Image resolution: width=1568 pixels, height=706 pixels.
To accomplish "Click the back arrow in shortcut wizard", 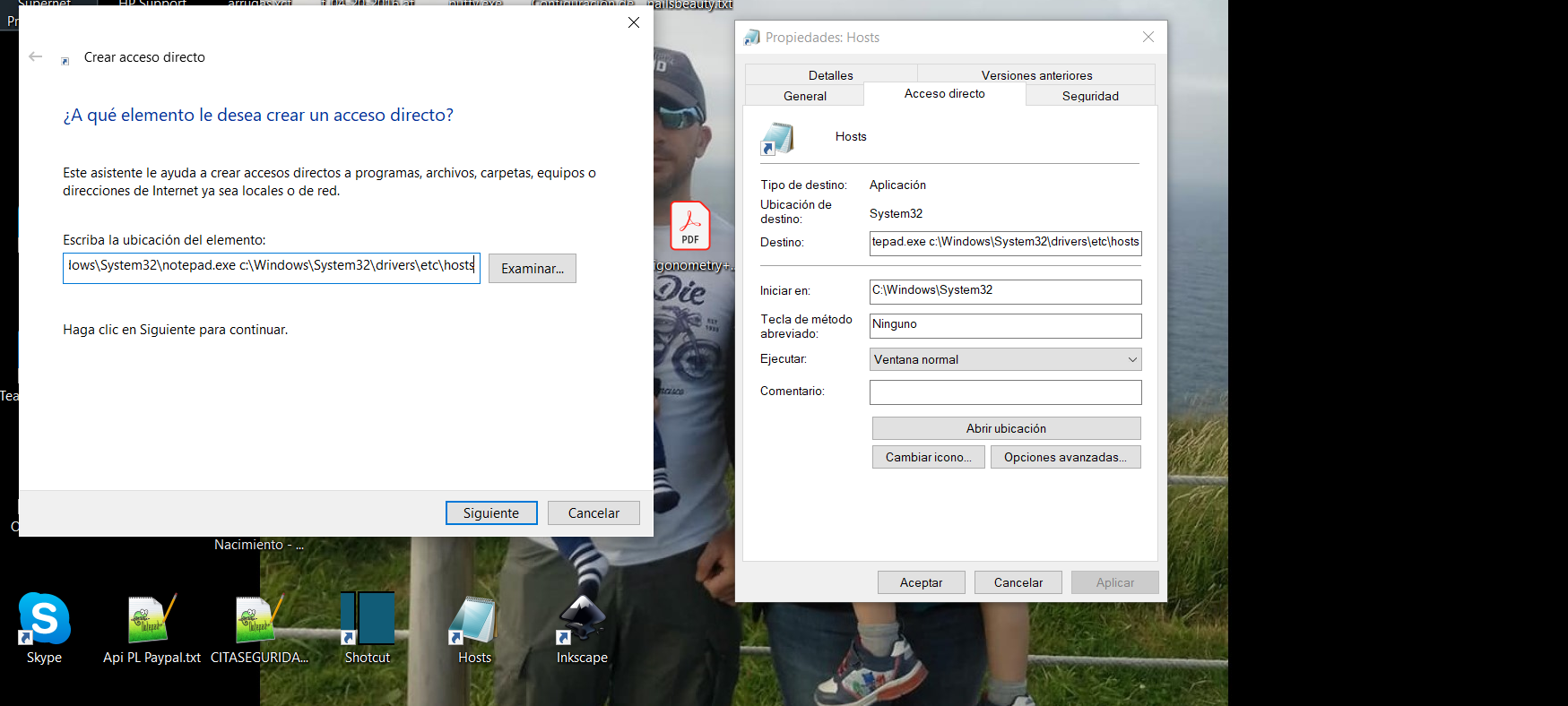I will pos(36,56).
